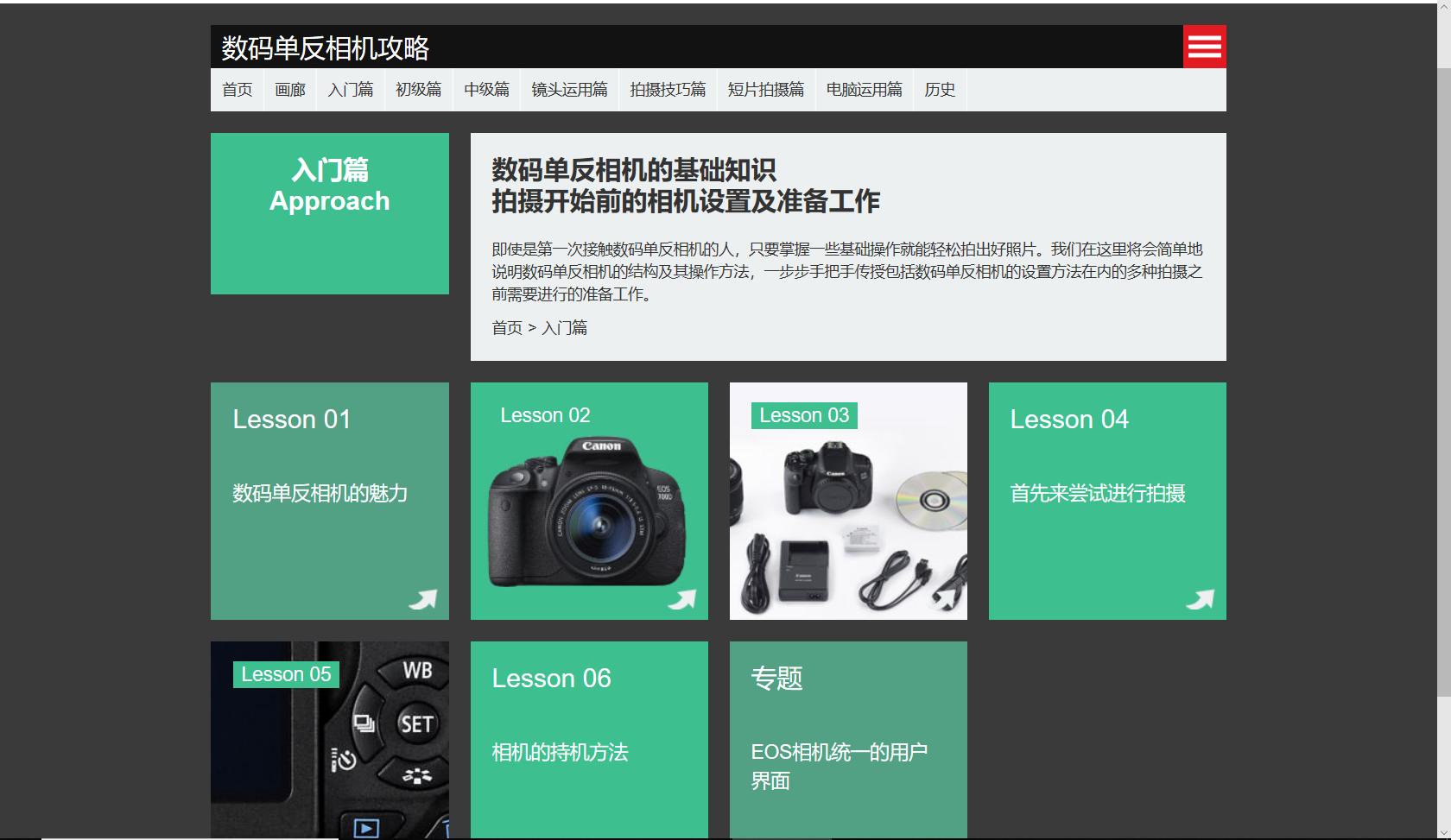Open the 短片拍摄篇 video section

767,89
